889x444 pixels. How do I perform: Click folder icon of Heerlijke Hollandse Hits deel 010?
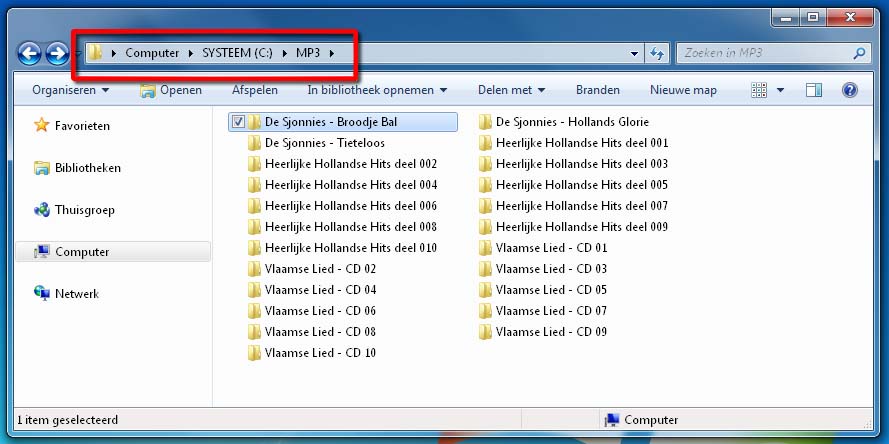pyautogui.click(x=254, y=248)
